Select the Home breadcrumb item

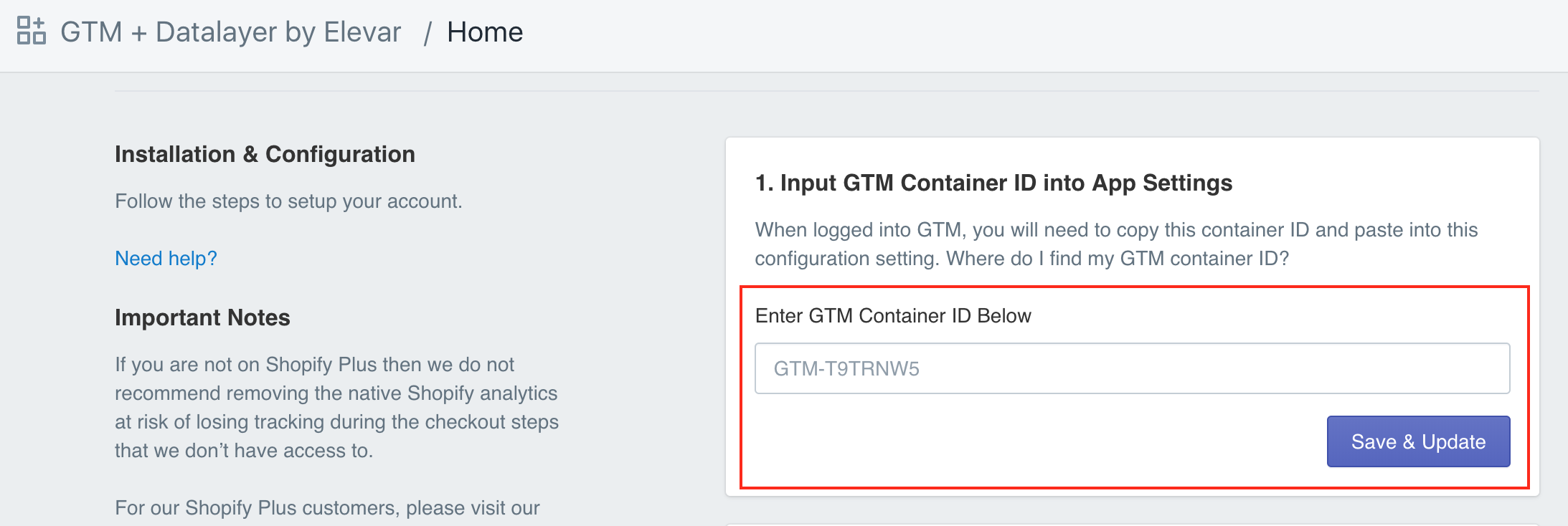(x=485, y=32)
